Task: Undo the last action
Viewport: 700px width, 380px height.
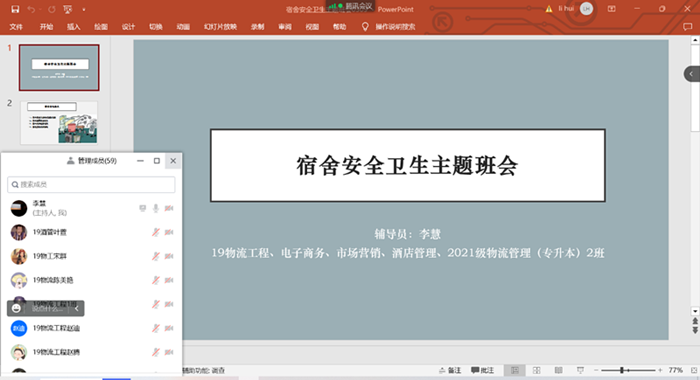Action: (30, 9)
